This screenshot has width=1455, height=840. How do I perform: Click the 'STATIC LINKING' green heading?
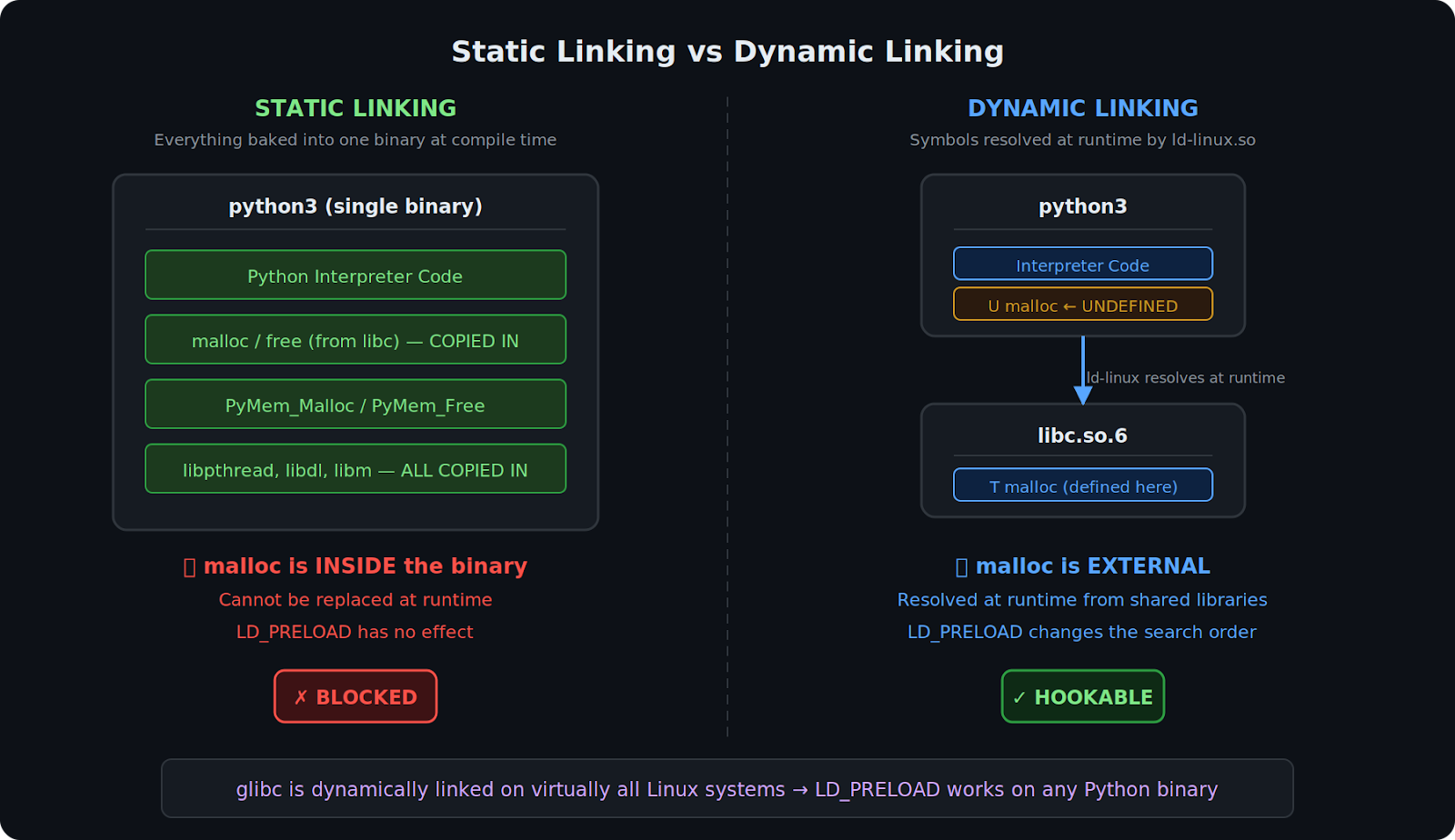[356, 108]
